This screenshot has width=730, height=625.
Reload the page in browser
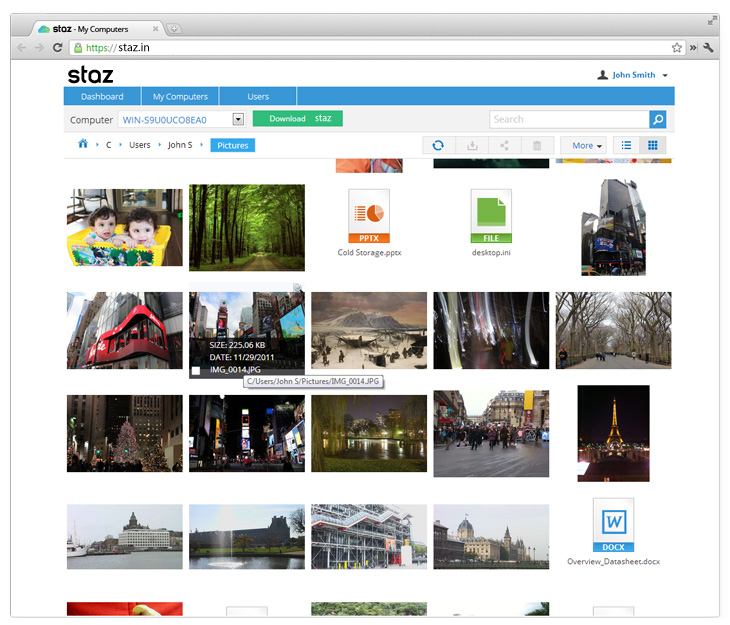coord(58,47)
